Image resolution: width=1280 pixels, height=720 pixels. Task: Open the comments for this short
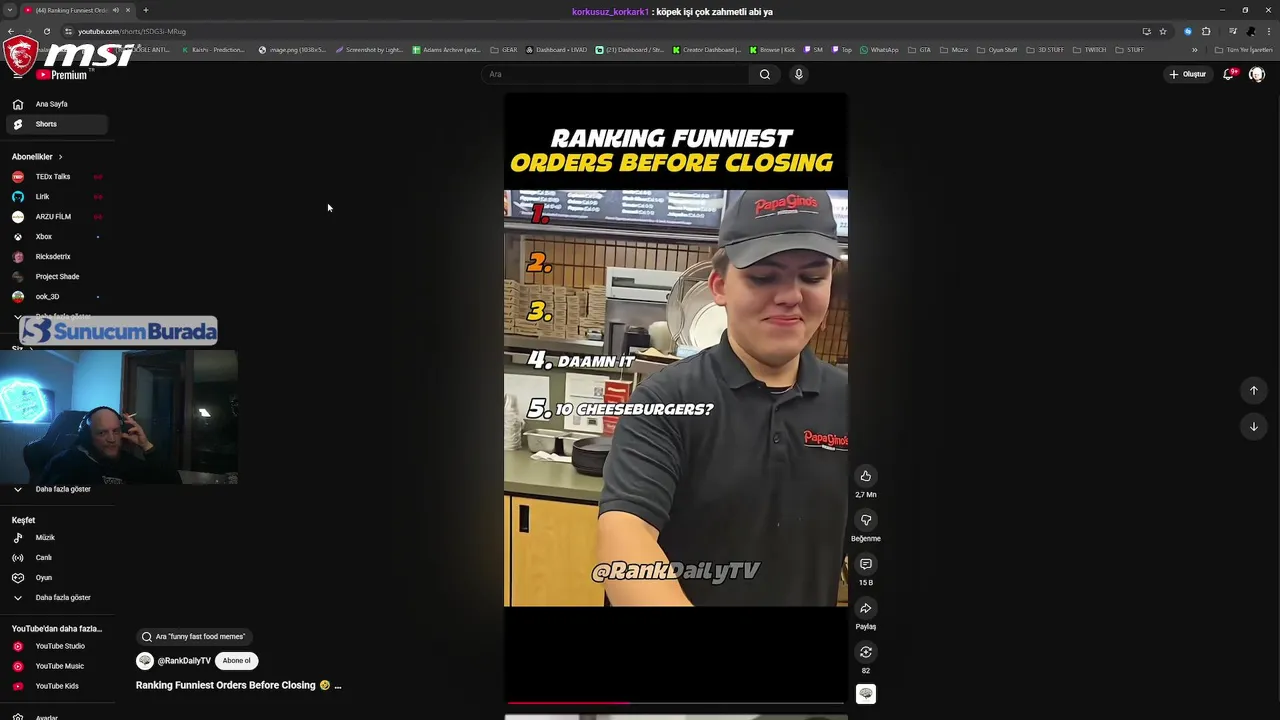[x=866, y=564]
